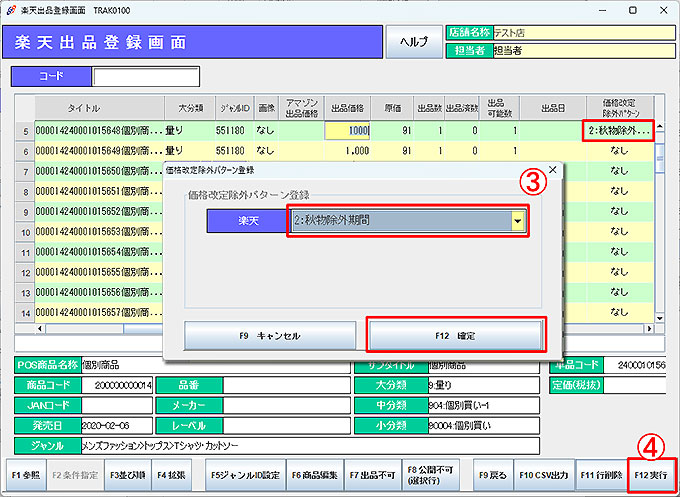The height and width of the screenshot is (497, 680).
Task: Click F3 並び順 function button
Action: 126,473
